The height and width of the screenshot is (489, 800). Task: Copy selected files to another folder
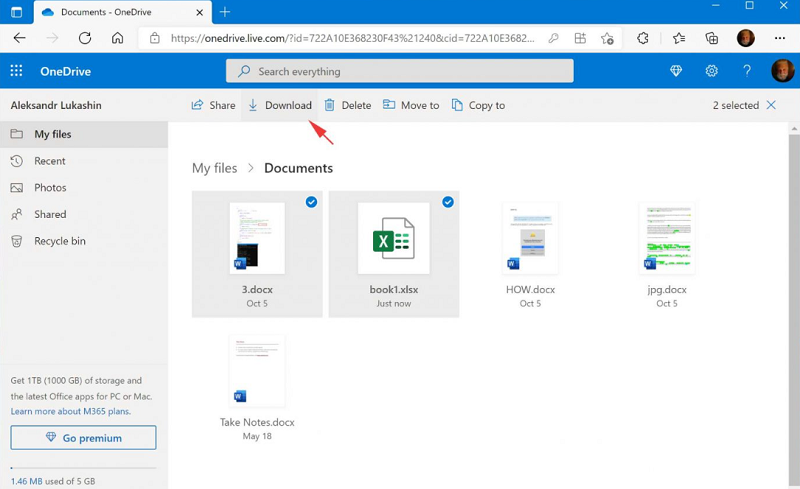click(479, 105)
